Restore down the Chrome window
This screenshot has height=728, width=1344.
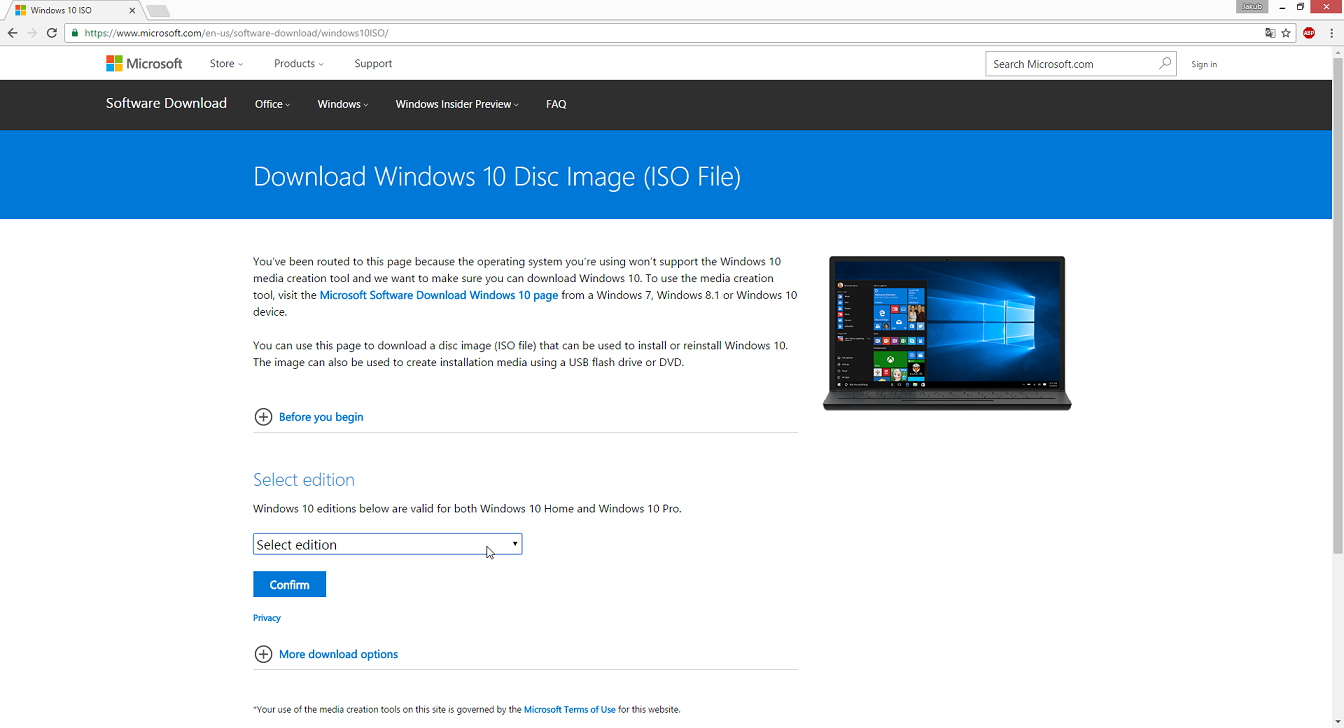(1300, 7)
